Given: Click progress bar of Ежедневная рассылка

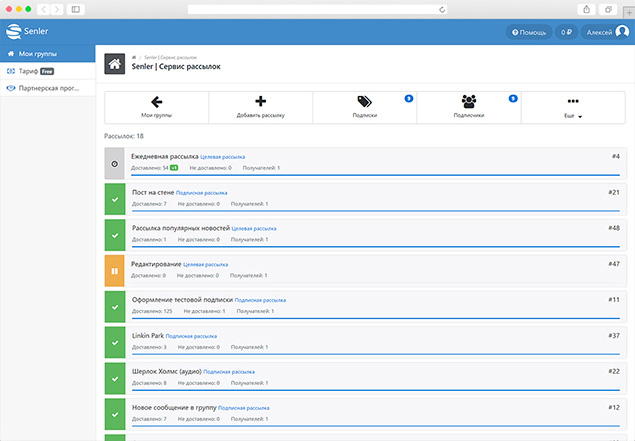Looking at the screenshot, I should click(x=375, y=175).
